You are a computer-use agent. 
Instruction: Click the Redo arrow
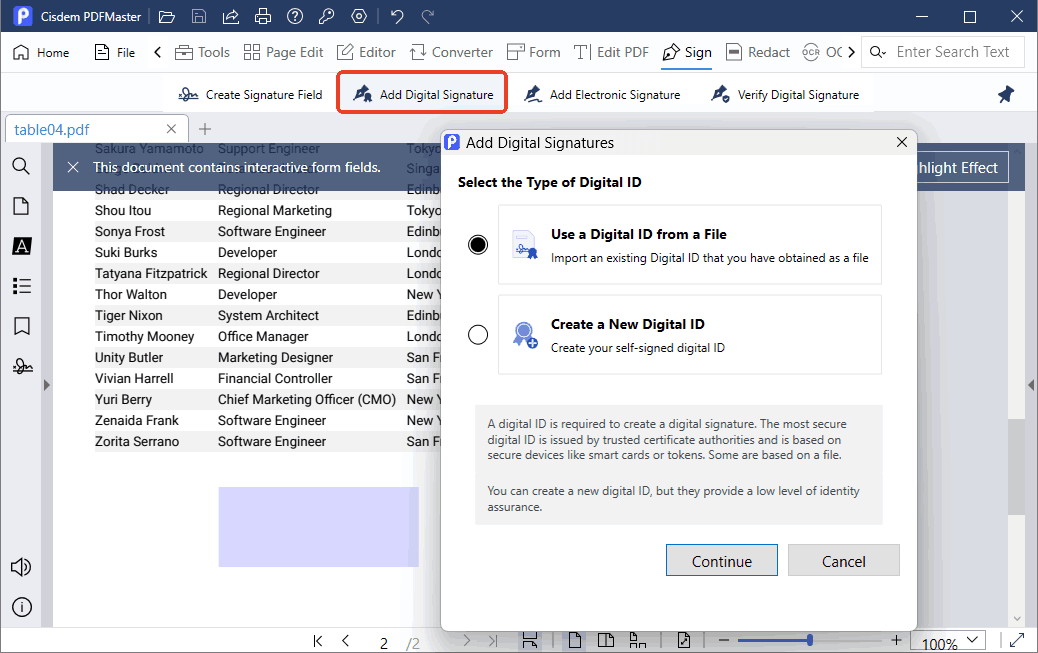(x=428, y=17)
